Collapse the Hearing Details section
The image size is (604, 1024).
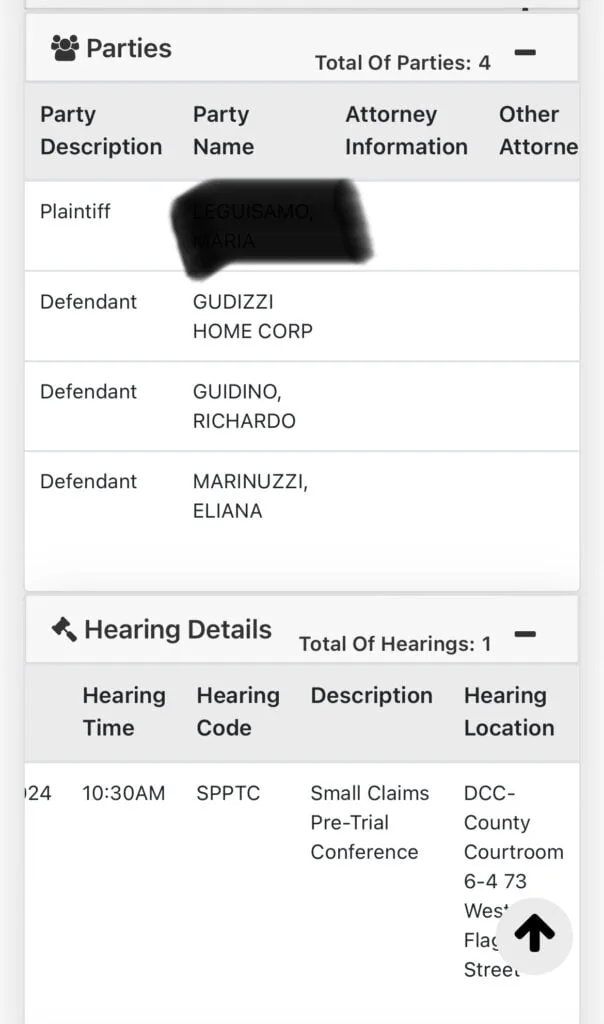tap(525, 633)
